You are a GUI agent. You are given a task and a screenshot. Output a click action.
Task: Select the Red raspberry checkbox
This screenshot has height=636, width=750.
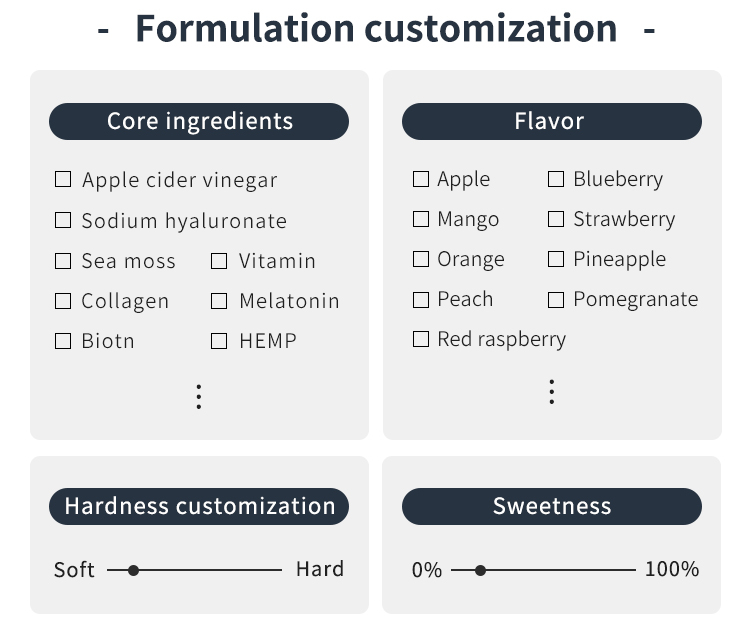pos(421,339)
